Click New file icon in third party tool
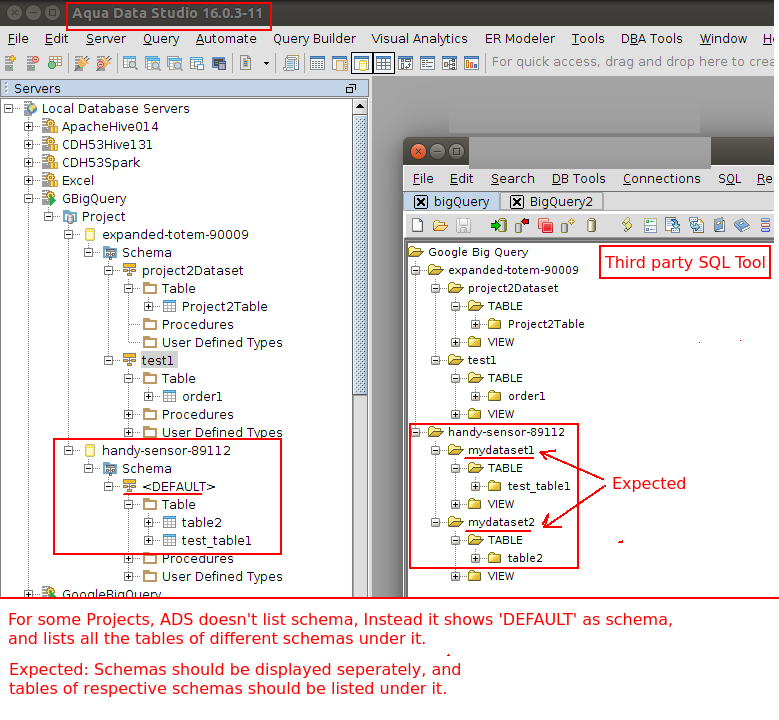This screenshot has height=720, width=779. click(418, 226)
